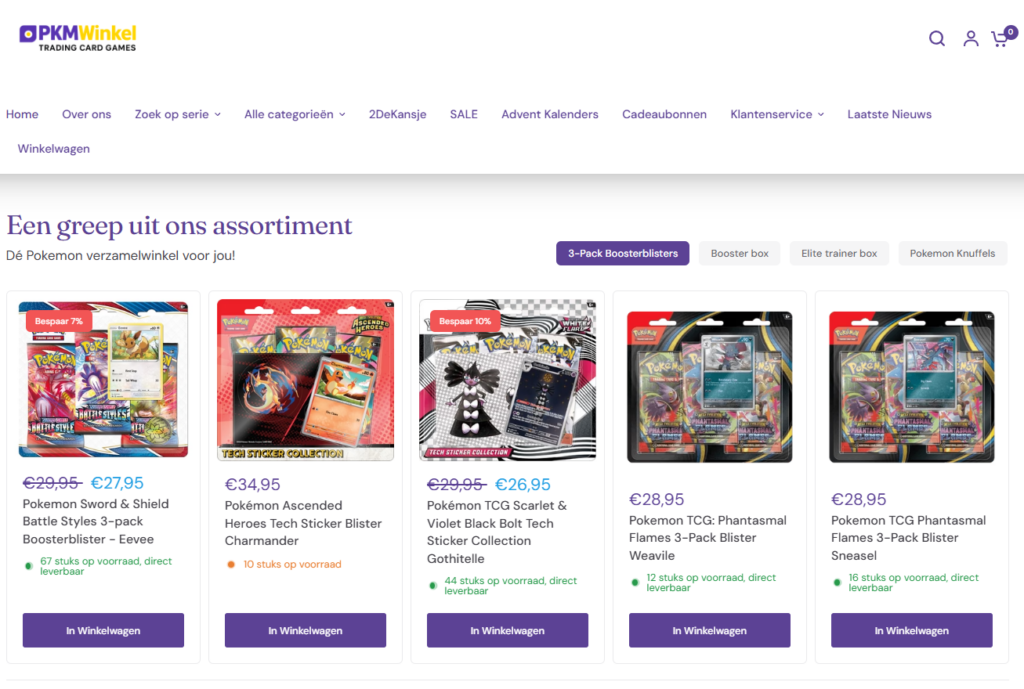Click the PKMWinkel logo
The width and height of the screenshot is (1024, 689).
78,38
